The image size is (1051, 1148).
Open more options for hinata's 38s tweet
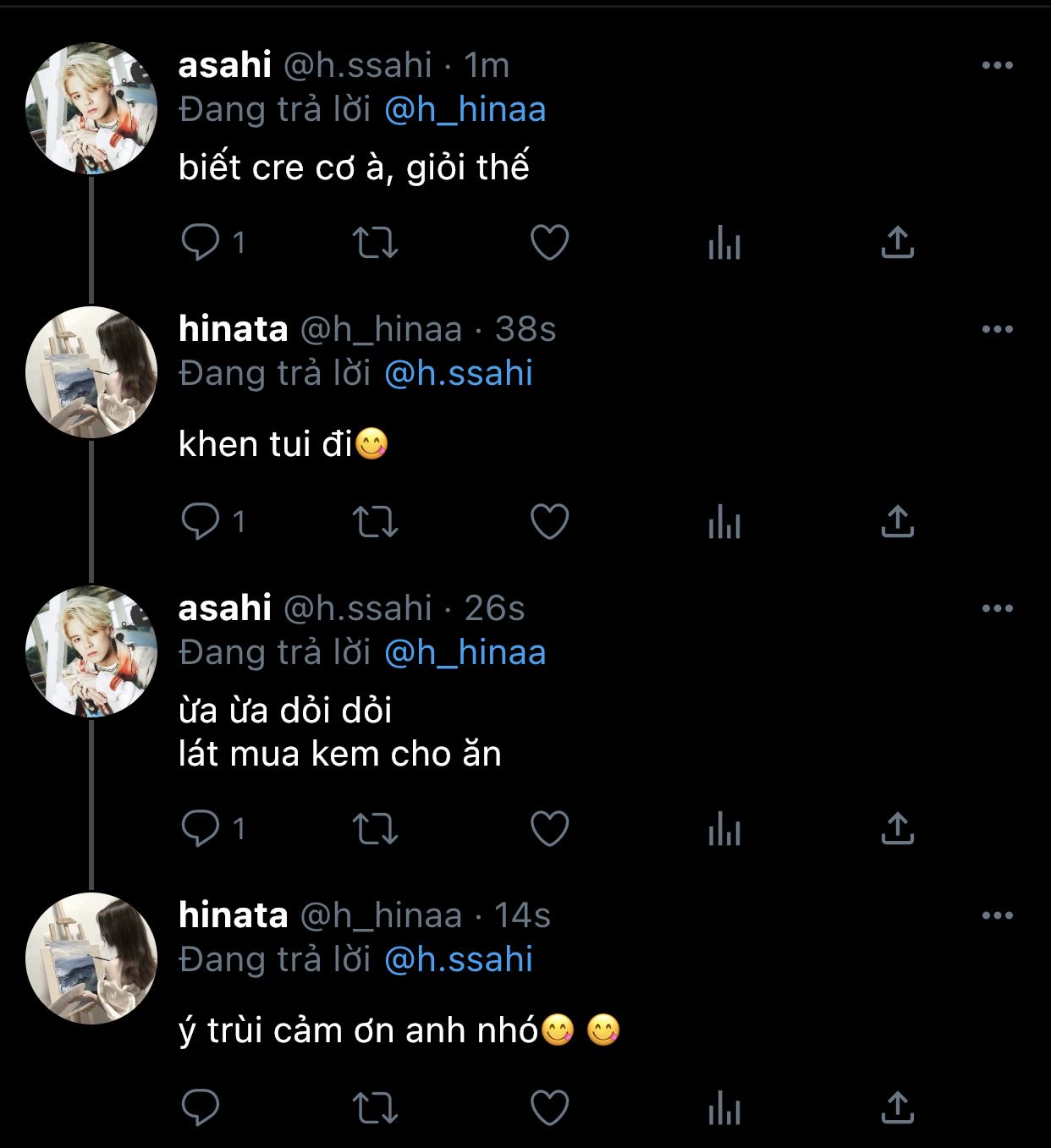click(x=997, y=329)
